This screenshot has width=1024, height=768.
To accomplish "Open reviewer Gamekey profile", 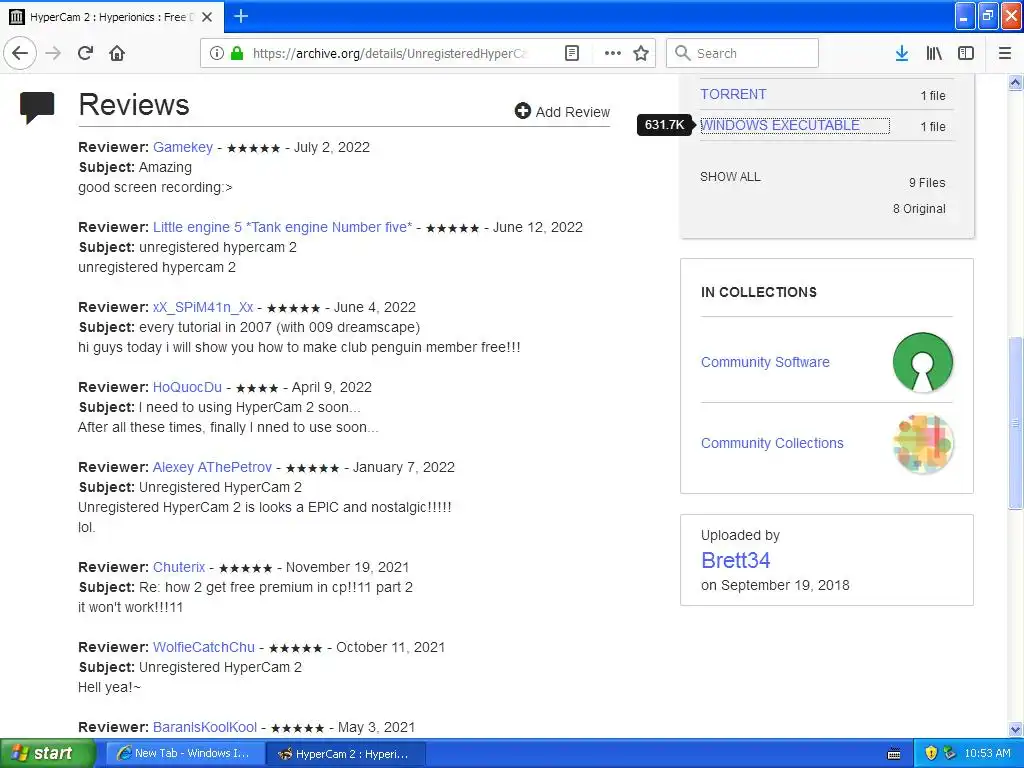I will 183,147.
